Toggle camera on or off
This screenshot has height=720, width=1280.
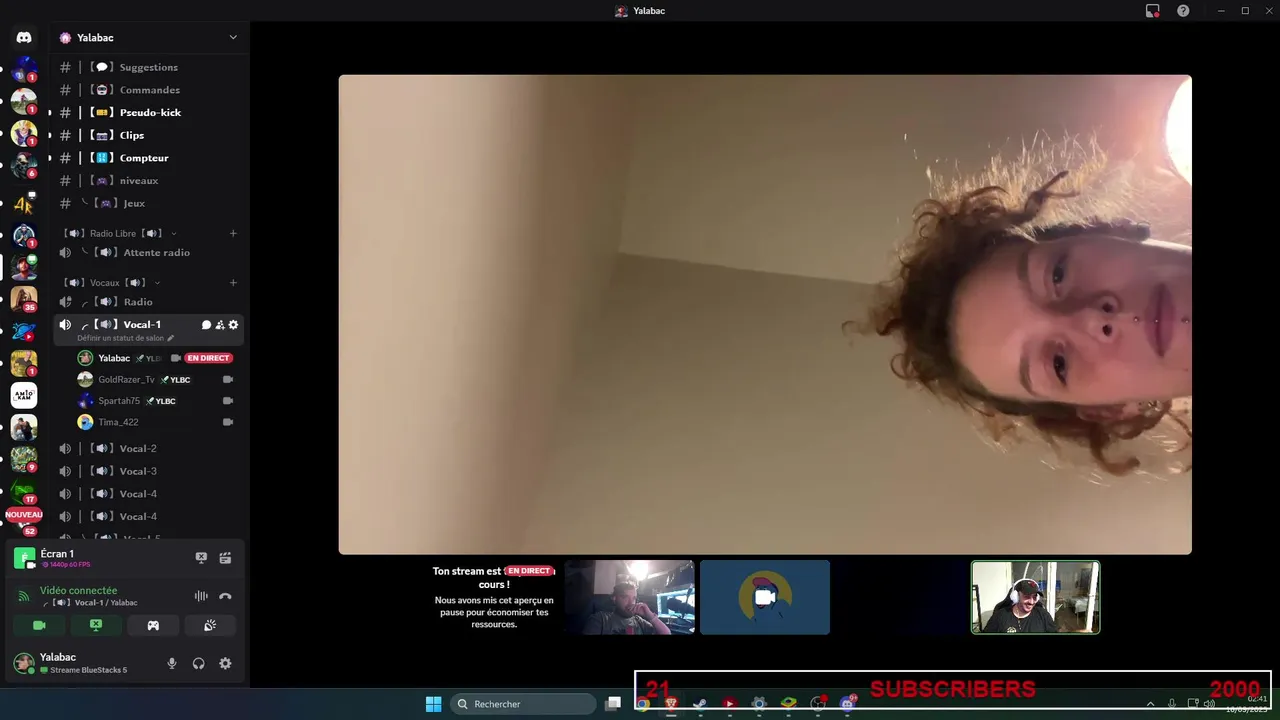[x=39, y=625]
